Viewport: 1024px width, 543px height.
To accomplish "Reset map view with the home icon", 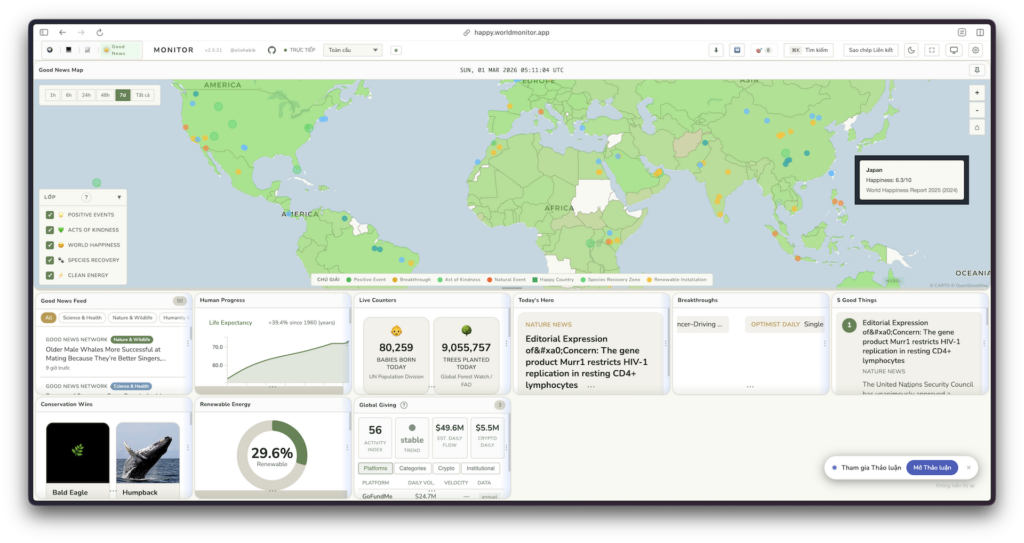I will click(977, 127).
